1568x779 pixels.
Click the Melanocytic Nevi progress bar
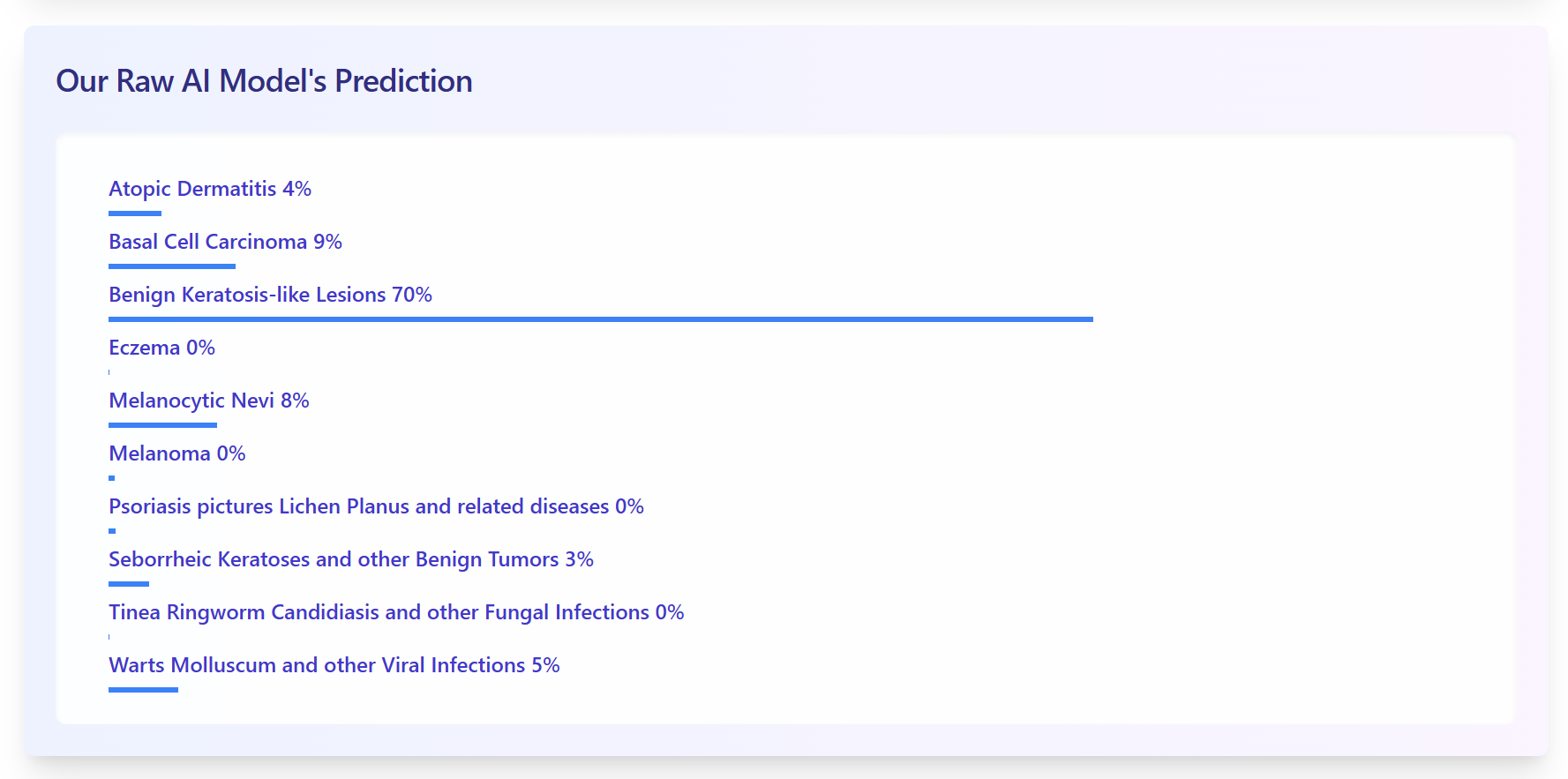pyautogui.click(x=162, y=425)
